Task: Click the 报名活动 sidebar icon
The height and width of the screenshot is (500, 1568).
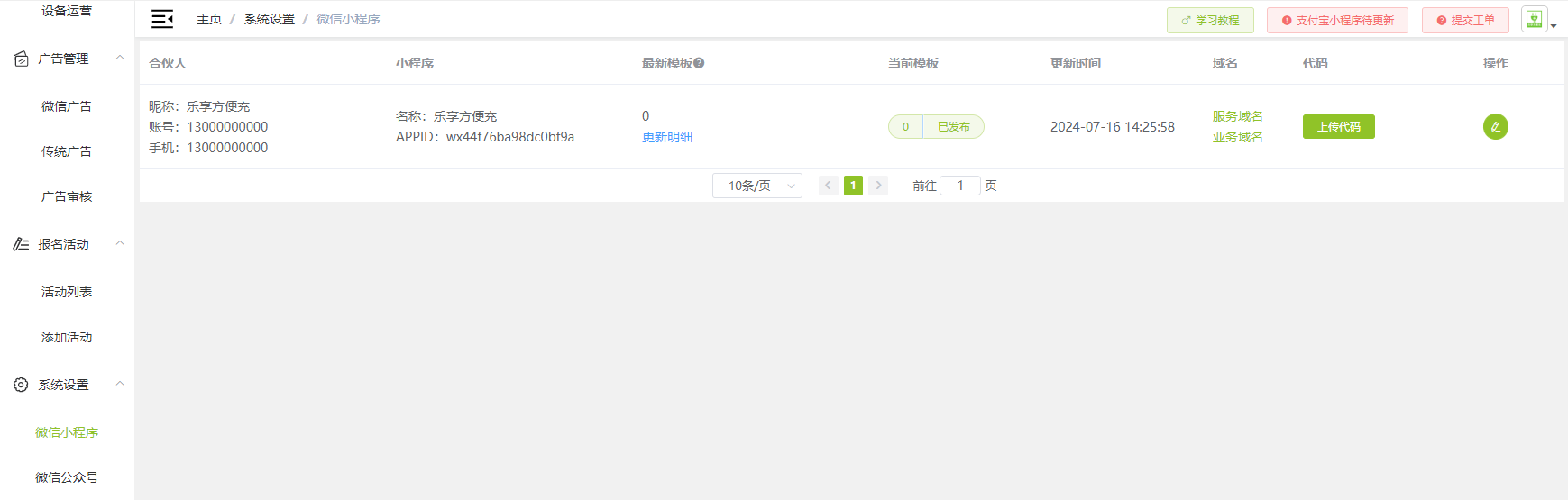Action: 21,244
